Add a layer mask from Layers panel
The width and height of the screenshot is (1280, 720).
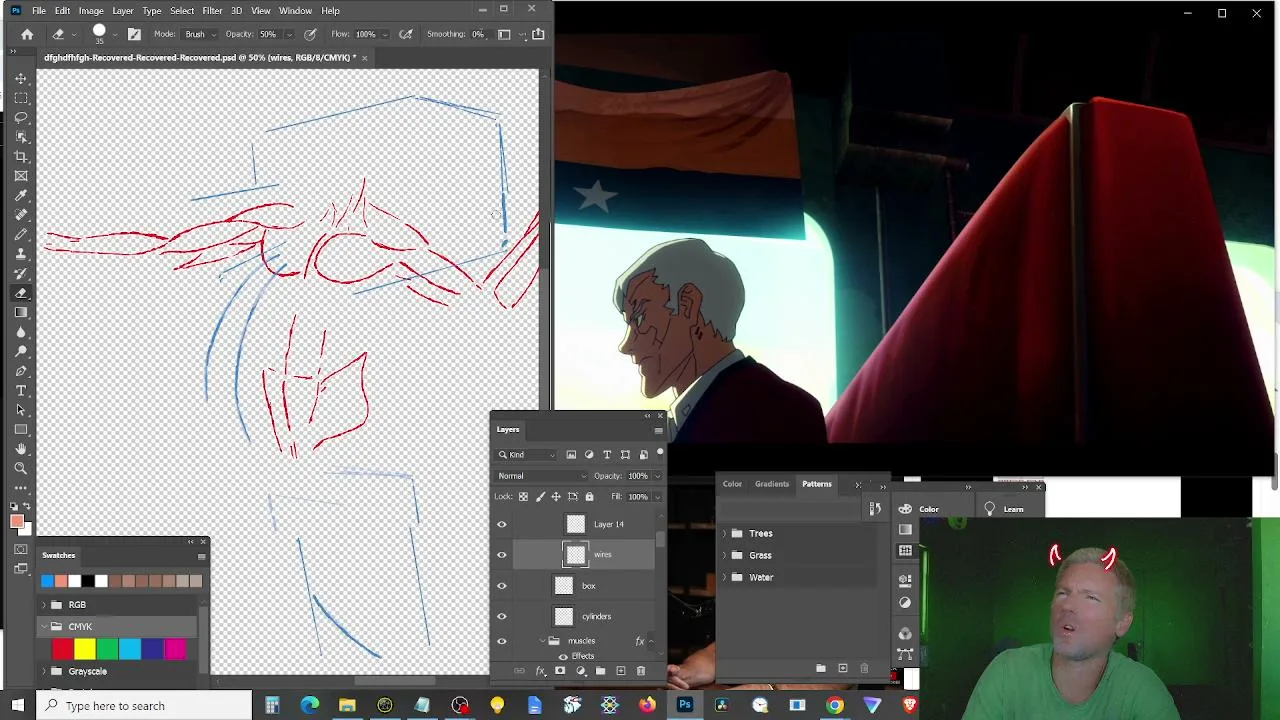click(x=560, y=670)
